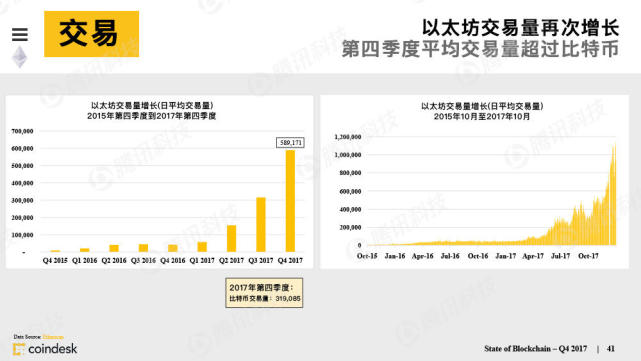The image size is (641, 361).
Task: Select the Q3 2017 axis label
Action: (261, 260)
